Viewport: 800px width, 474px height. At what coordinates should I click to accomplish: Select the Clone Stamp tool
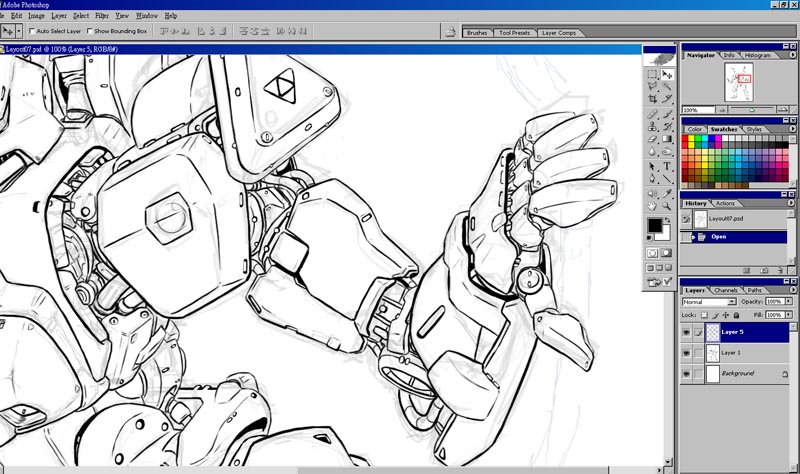(653, 127)
